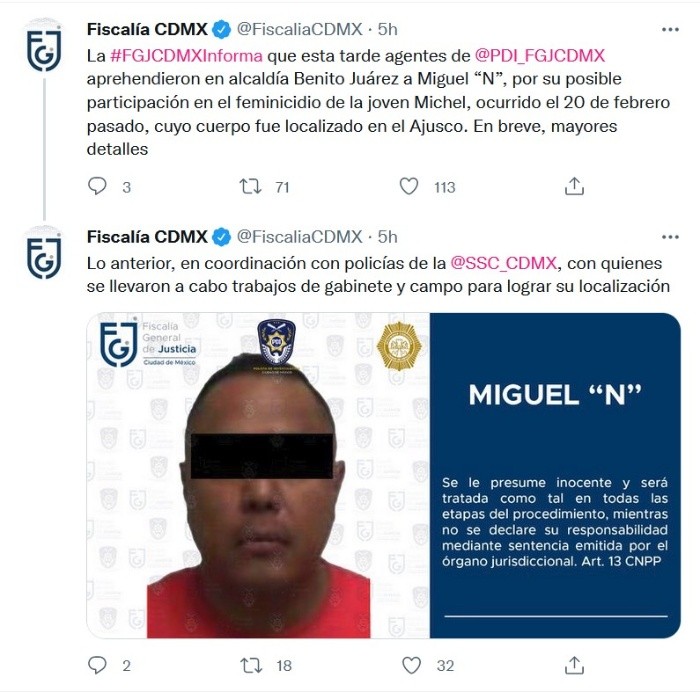
Task: Reply to the first Fiscalía CDMX tweet
Action: 97,186
